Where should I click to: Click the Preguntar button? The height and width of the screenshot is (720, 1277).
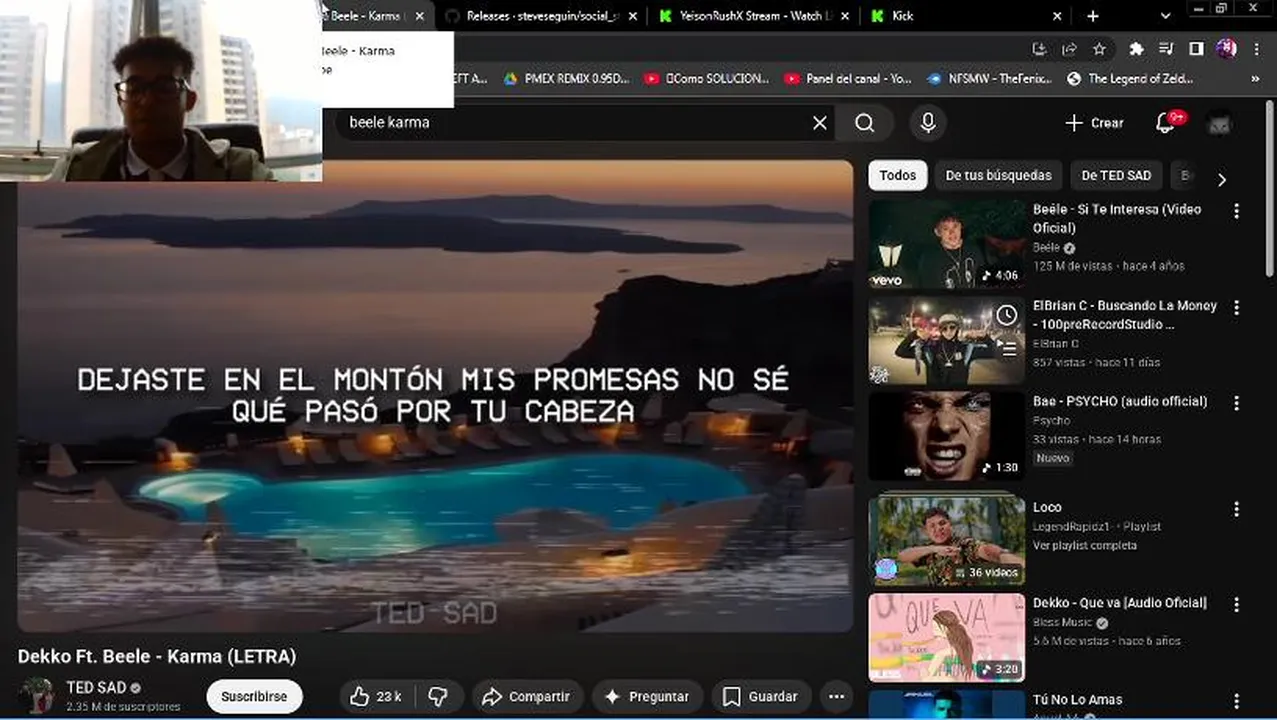pos(647,696)
